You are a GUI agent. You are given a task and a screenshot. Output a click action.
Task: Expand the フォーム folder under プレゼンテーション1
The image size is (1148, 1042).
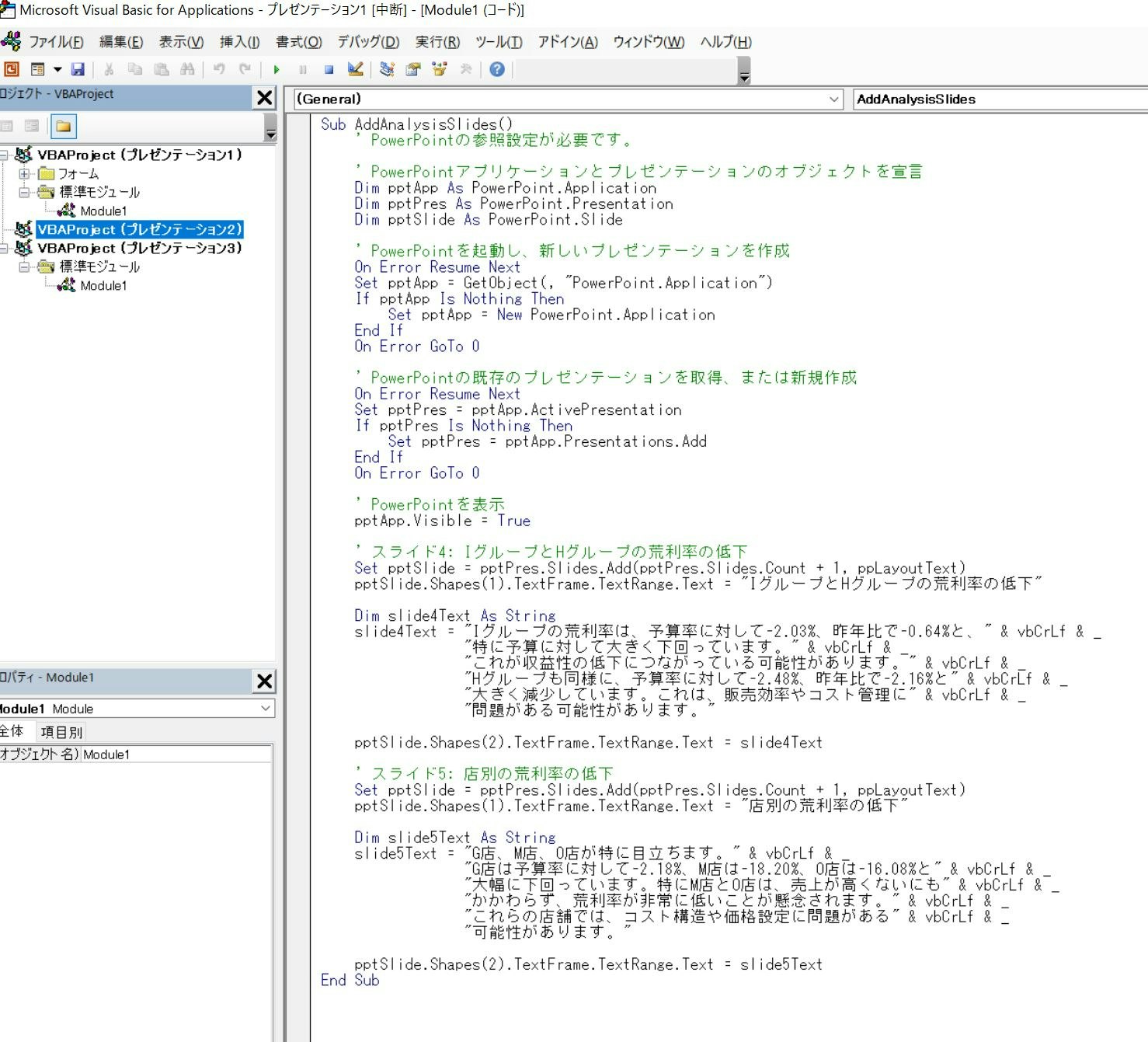(x=24, y=173)
